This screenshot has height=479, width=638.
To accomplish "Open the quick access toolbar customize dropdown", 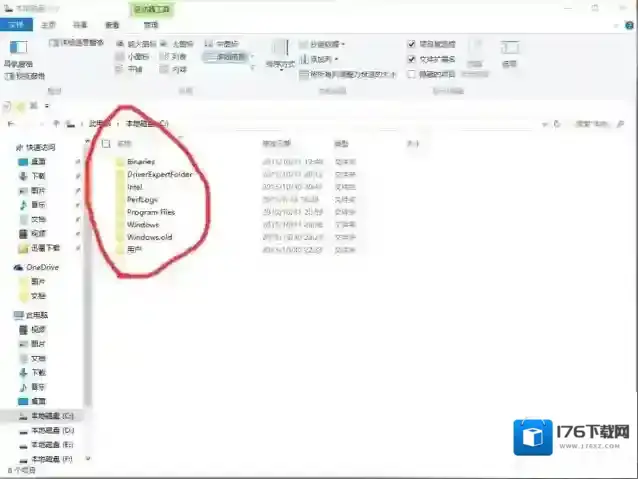I will click(47, 106).
